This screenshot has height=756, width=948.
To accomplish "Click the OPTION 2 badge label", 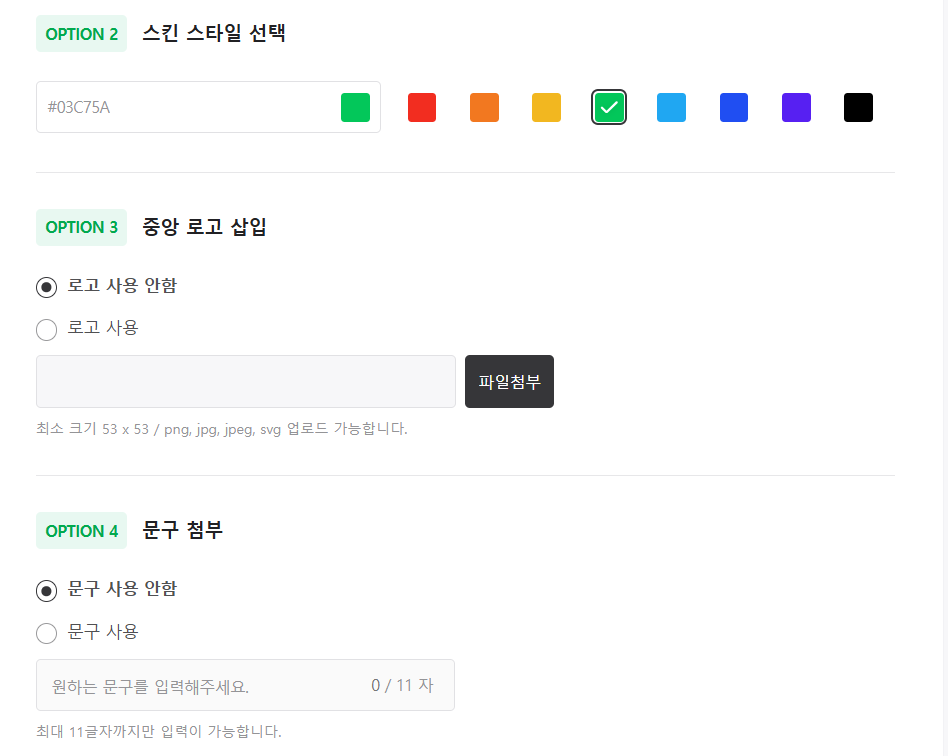I will [x=81, y=33].
